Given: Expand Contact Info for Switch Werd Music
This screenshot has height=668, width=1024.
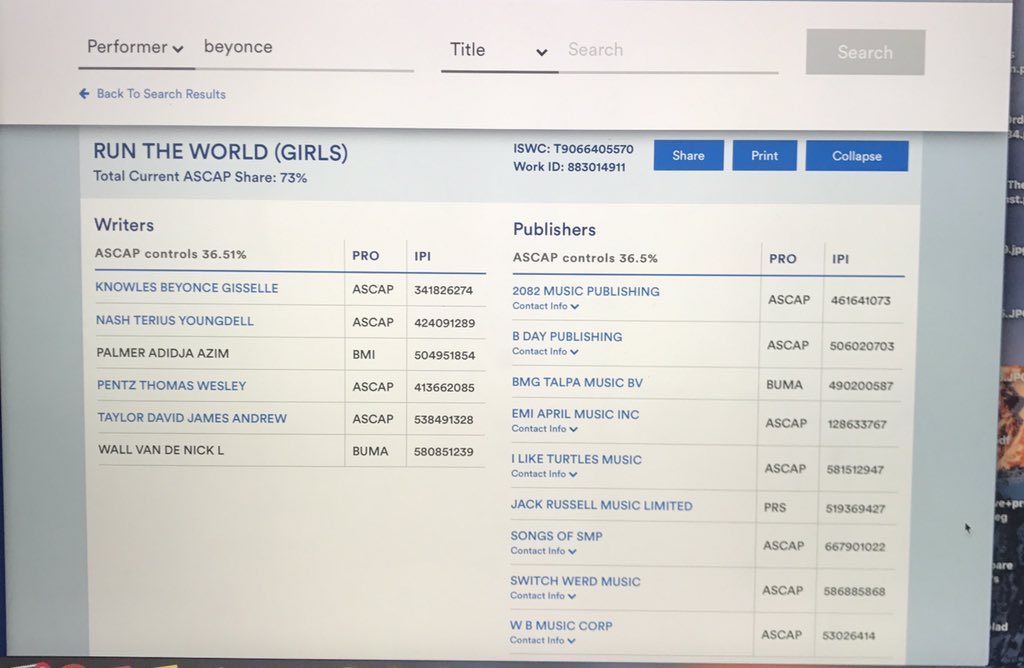Looking at the screenshot, I should (543, 596).
